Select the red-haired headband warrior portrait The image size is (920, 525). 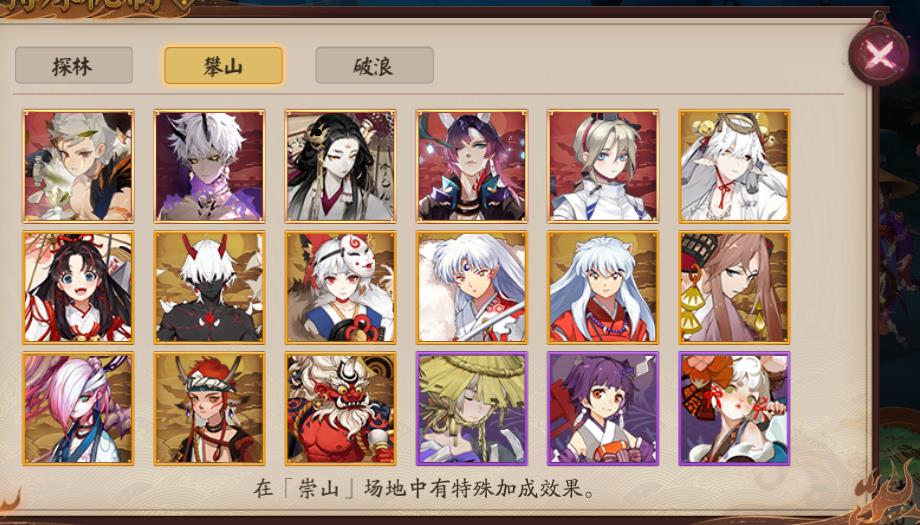[209, 408]
